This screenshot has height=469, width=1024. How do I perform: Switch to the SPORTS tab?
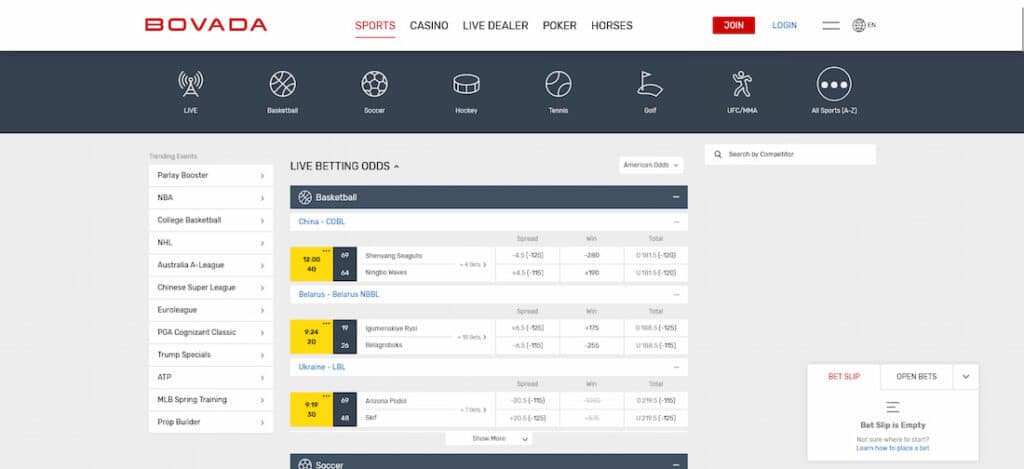click(x=375, y=25)
